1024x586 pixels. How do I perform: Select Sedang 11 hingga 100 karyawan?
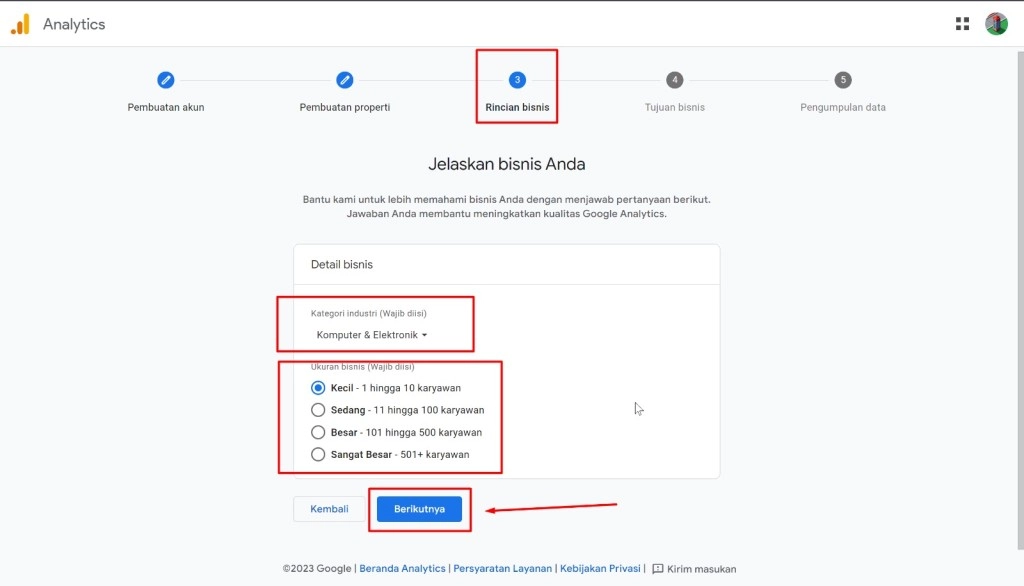(x=318, y=410)
